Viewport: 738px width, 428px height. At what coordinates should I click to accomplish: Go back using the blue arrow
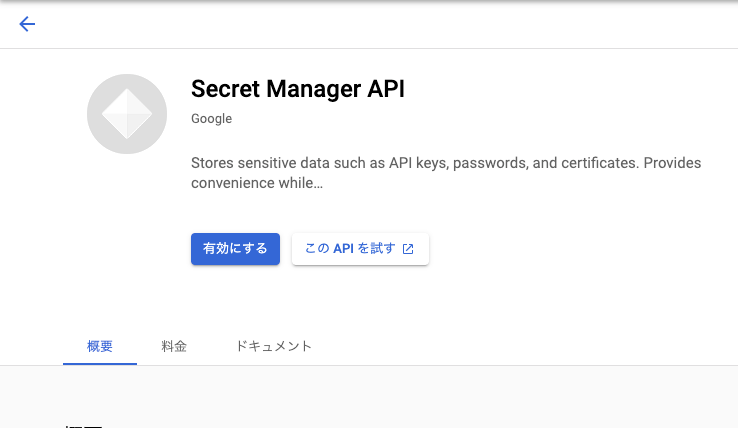click(x=27, y=24)
